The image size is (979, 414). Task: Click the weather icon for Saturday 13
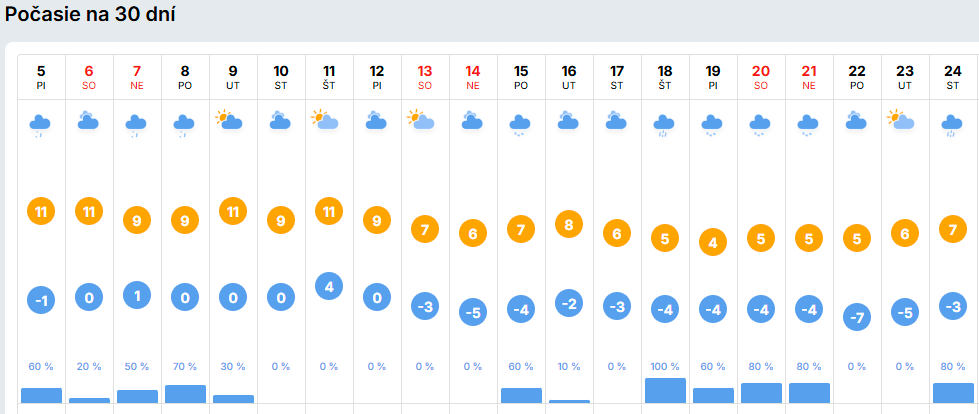[425, 122]
